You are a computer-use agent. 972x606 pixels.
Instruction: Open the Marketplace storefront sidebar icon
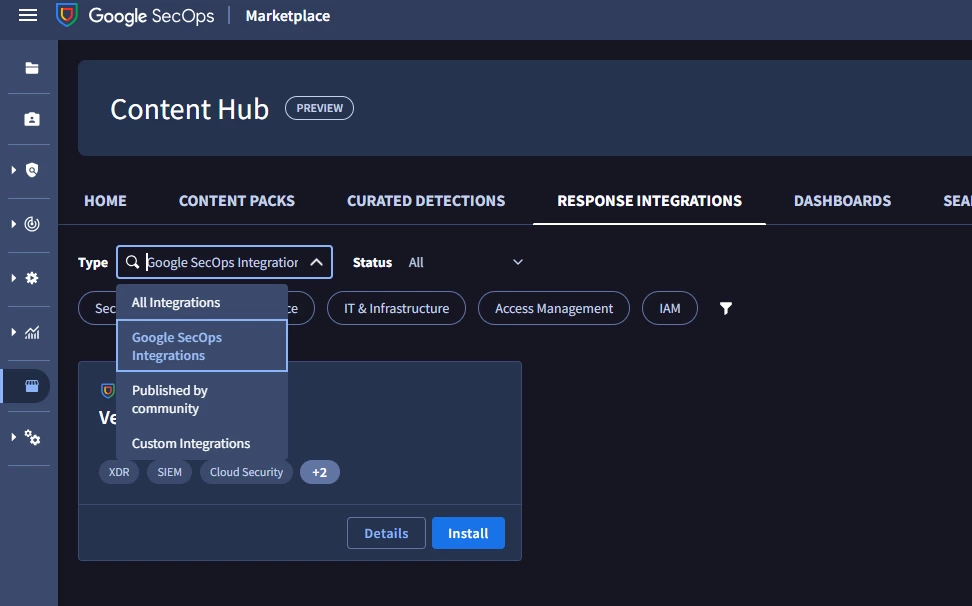tap(32, 386)
